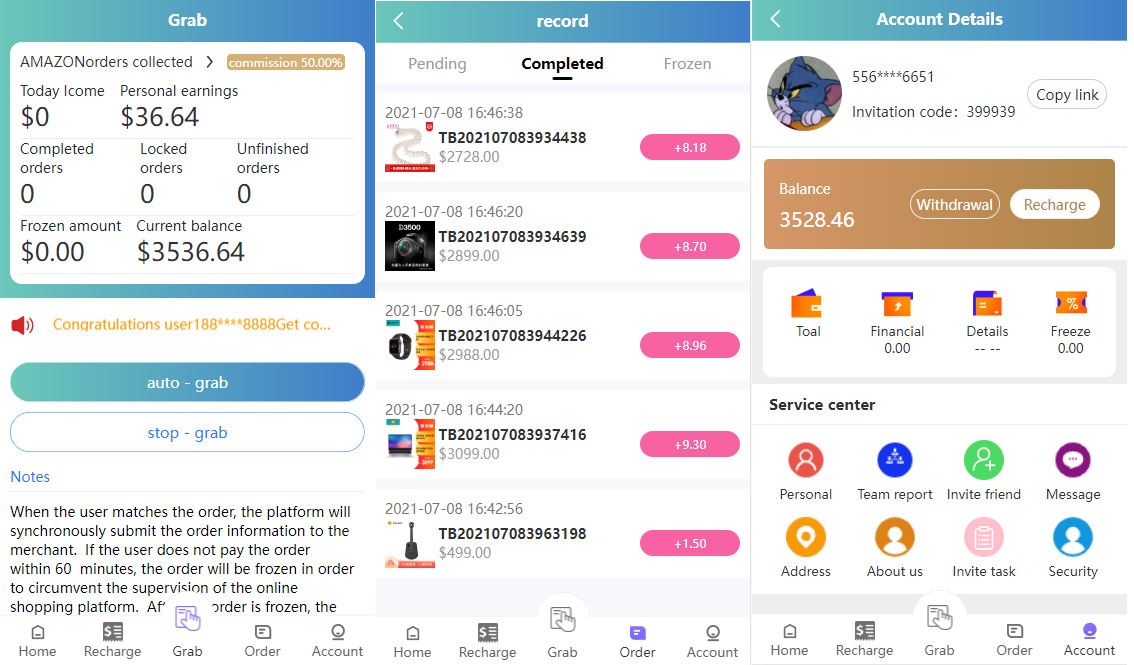This screenshot has height=665, width=1134.
Task: Open the camera order thumbnail
Action: pyautogui.click(x=410, y=246)
